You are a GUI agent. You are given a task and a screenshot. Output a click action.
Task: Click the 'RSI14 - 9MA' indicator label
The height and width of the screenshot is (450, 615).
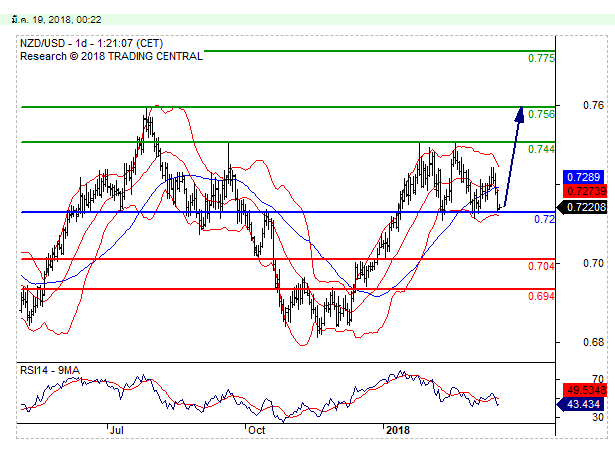(50, 370)
